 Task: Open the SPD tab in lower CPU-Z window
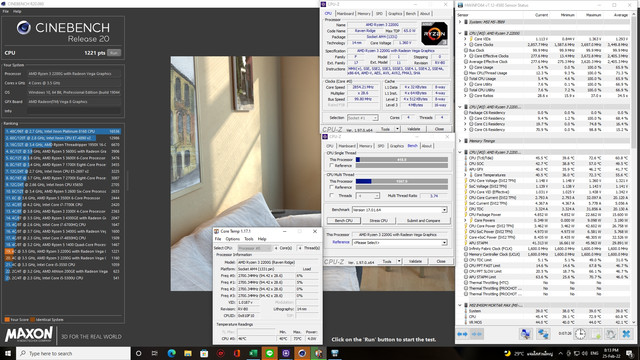tap(381, 146)
